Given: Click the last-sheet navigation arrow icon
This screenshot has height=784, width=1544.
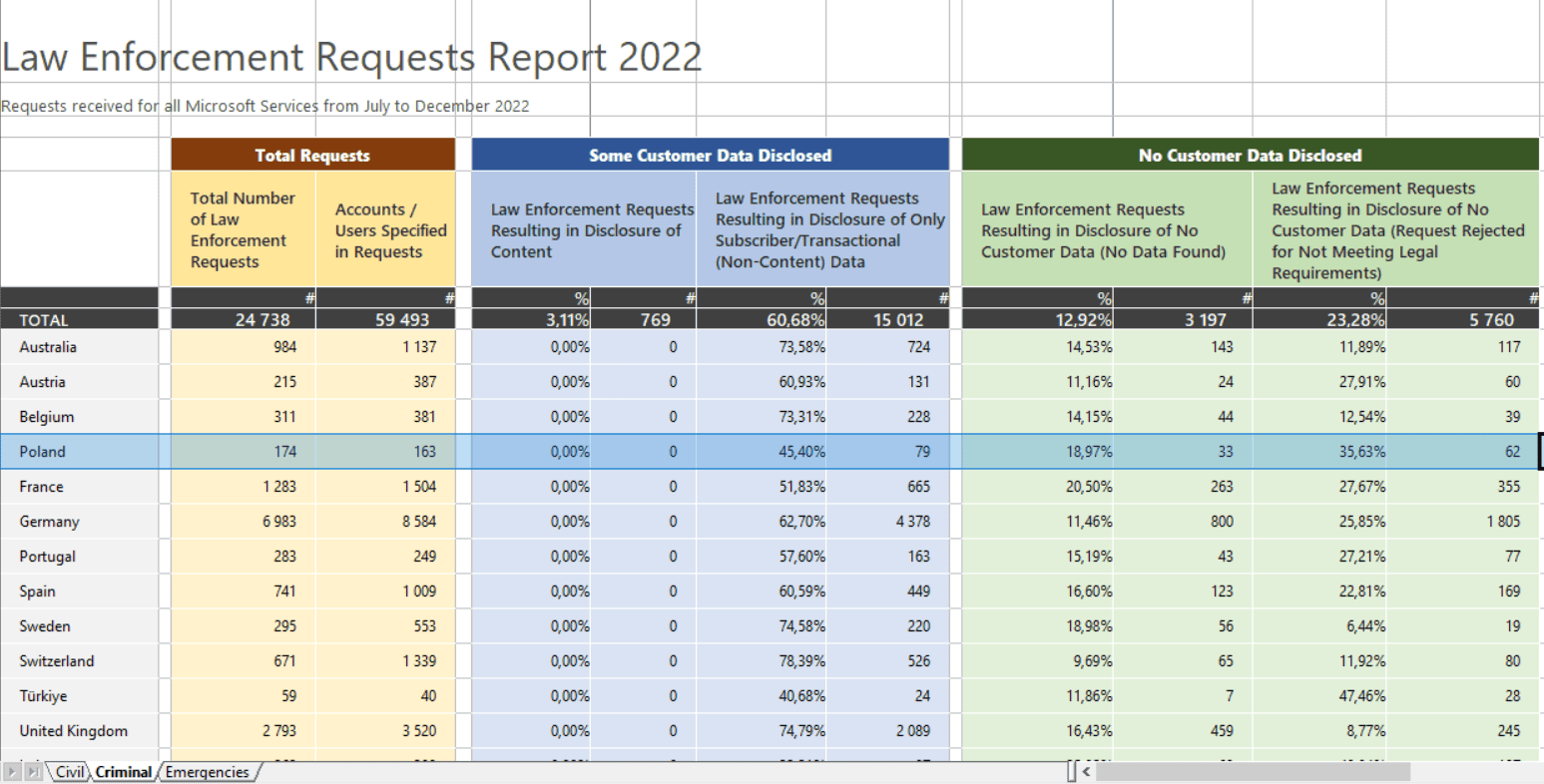Looking at the screenshot, I should coord(33,772).
